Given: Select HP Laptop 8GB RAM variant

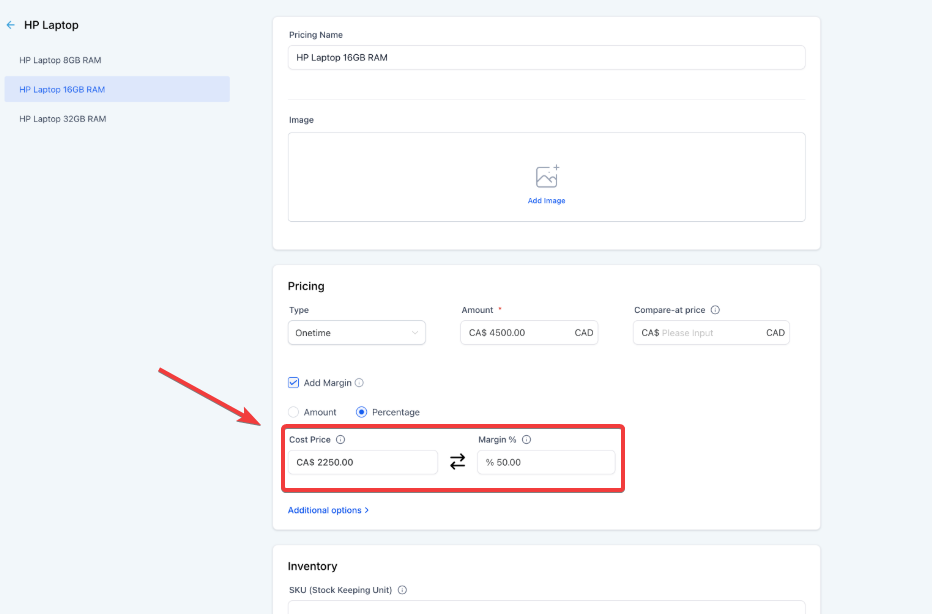Looking at the screenshot, I should tap(60, 60).
